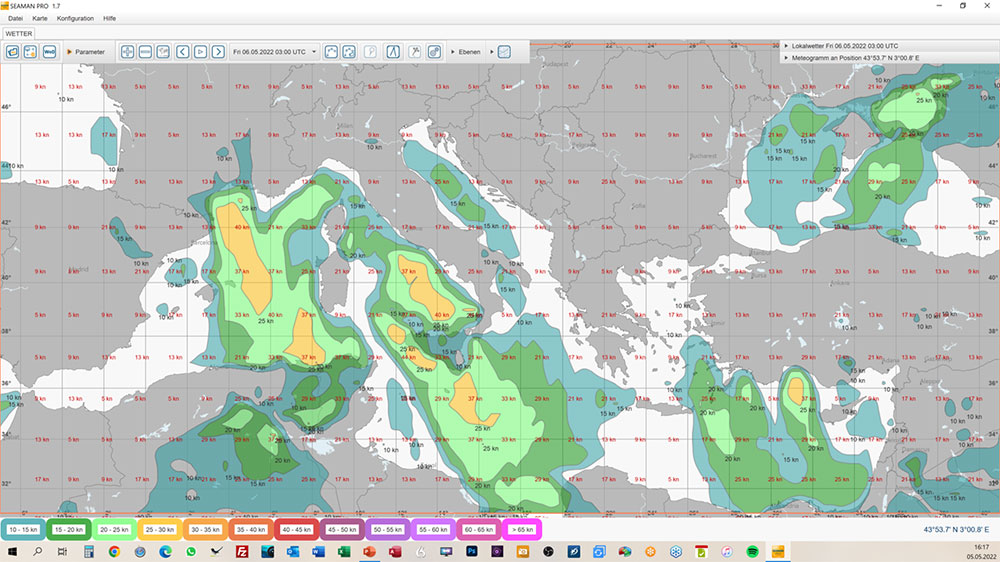Viewport: 1000px width, 562px height.
Task: Step to the previous forecast time
Action: click(x=182, y=51)
